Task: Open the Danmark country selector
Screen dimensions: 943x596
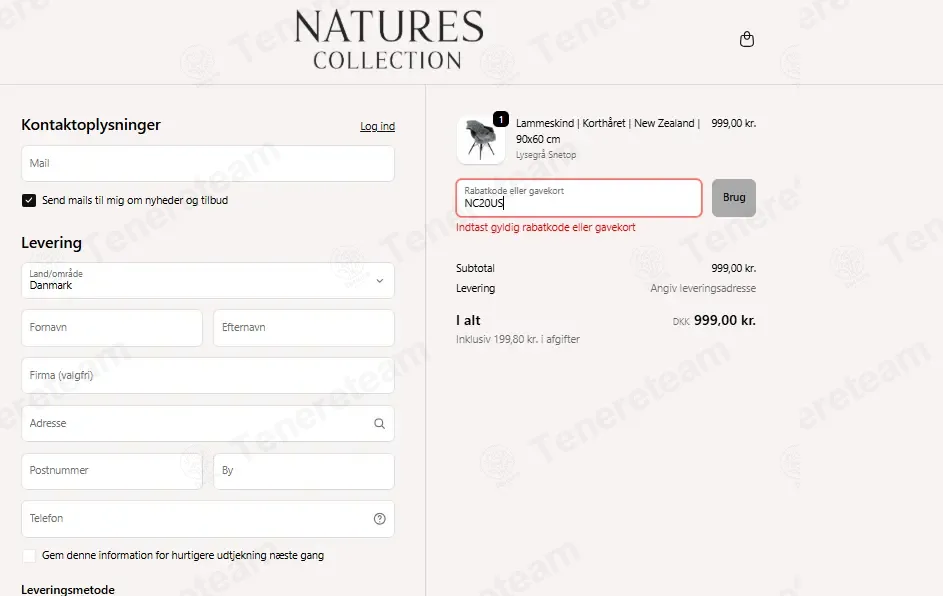Action: click(207, 280)
